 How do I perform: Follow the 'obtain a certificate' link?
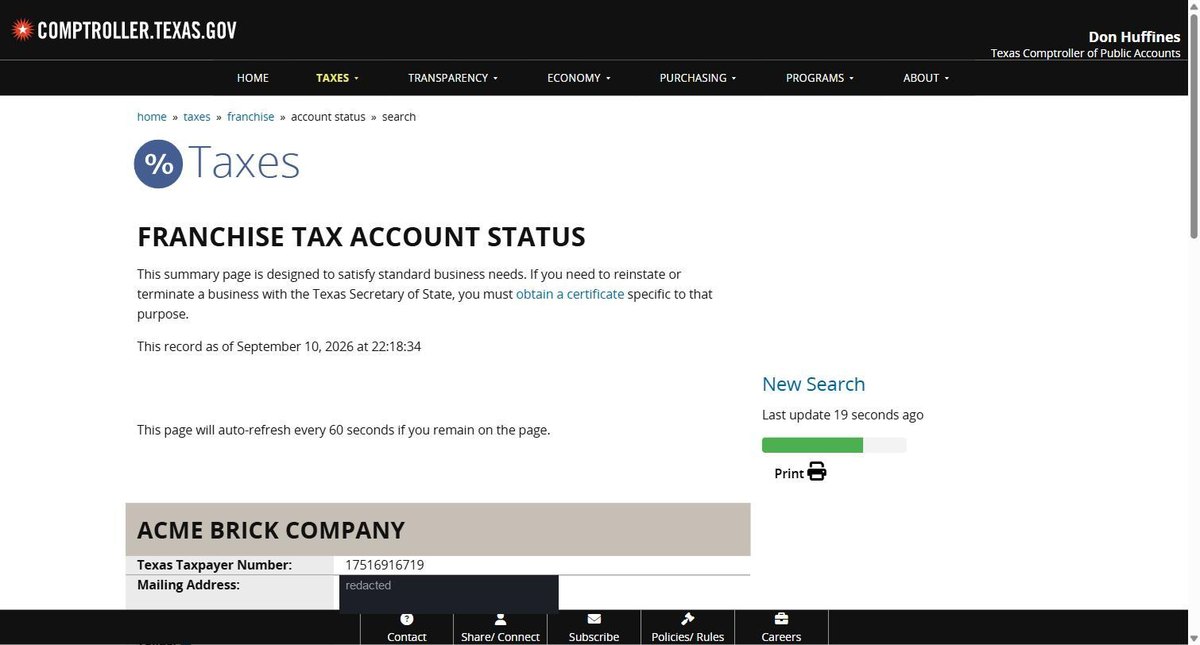[x=570, y=294]
